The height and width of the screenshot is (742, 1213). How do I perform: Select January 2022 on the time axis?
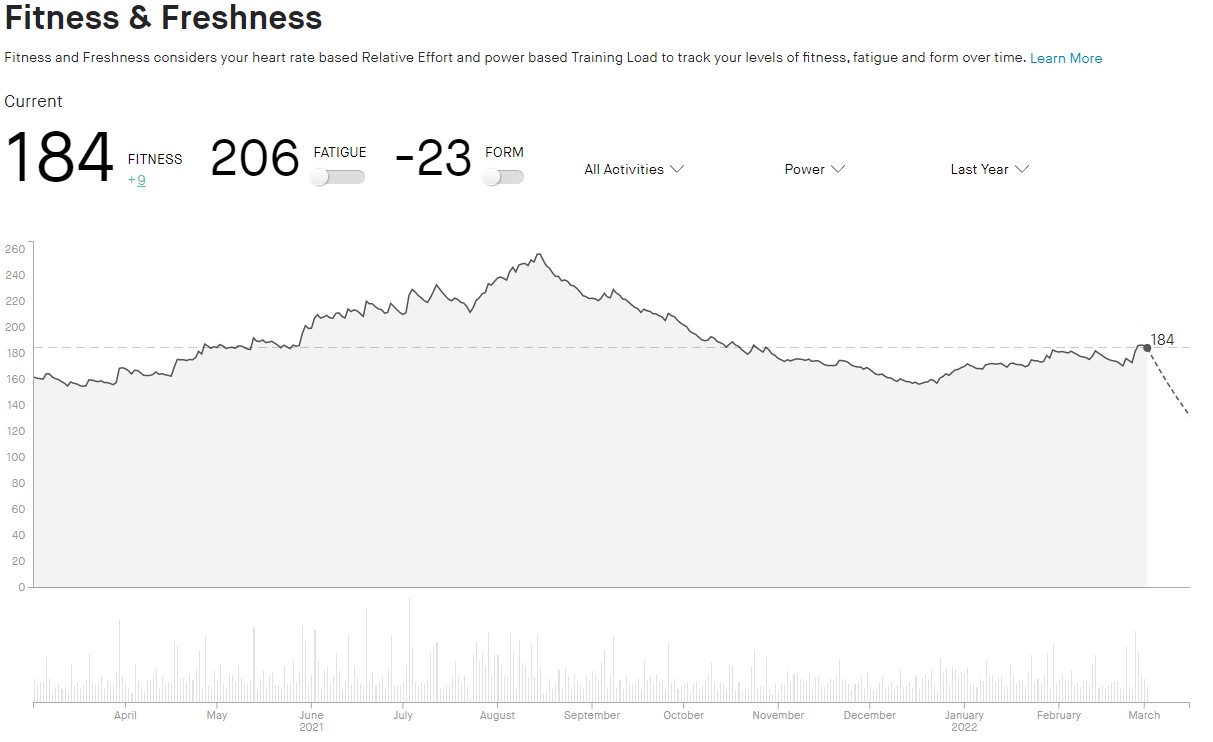[964, 720]
